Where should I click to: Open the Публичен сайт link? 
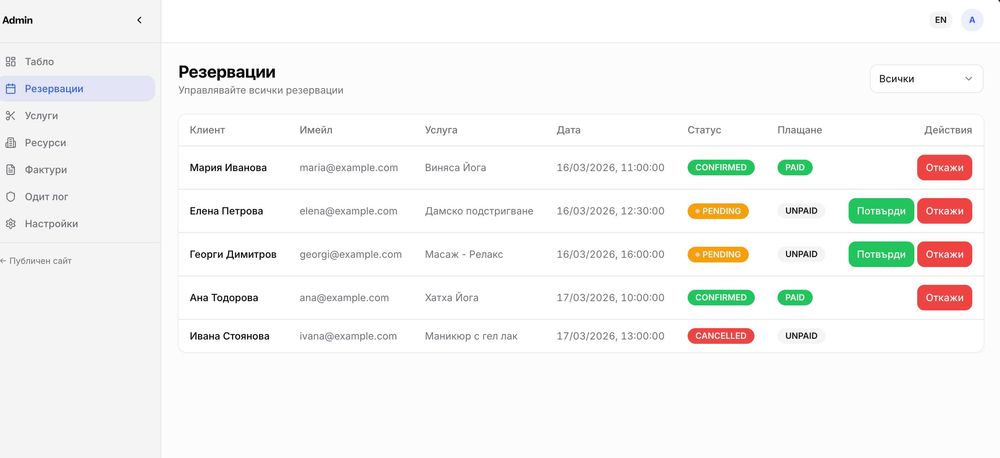[x=36, y=261]
